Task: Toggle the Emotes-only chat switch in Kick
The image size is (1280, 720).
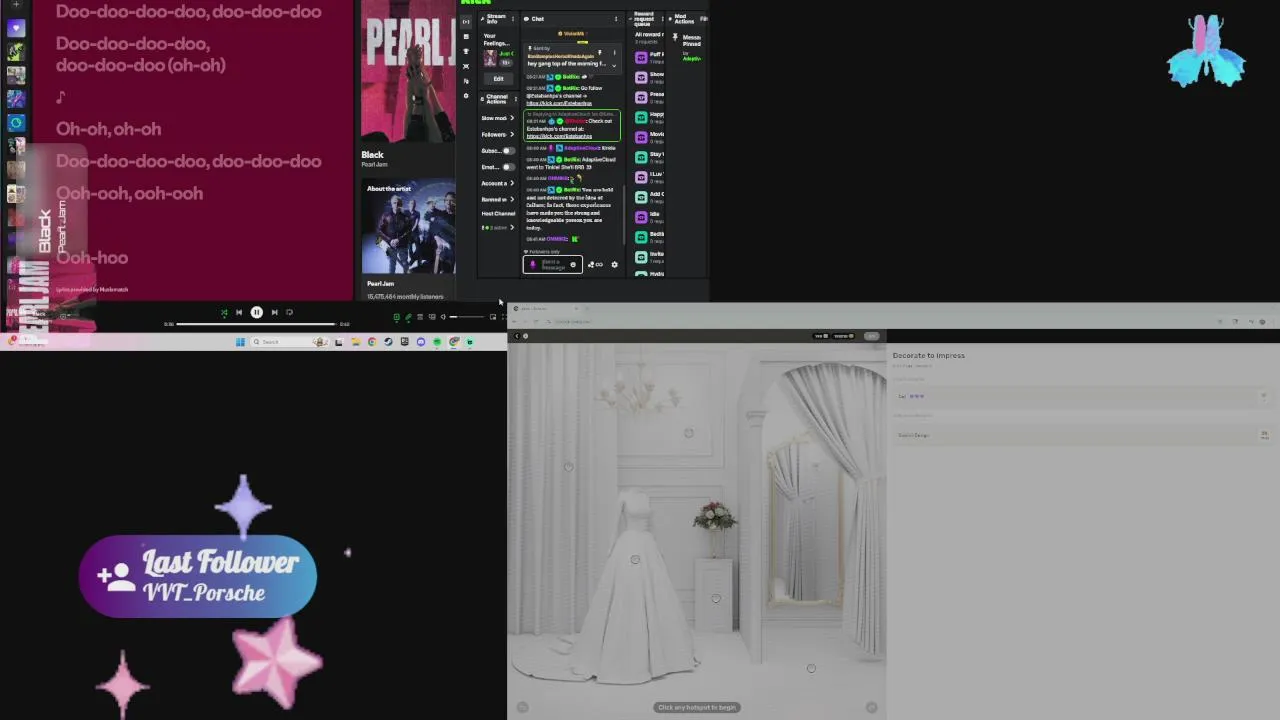Action: point(508,167)
